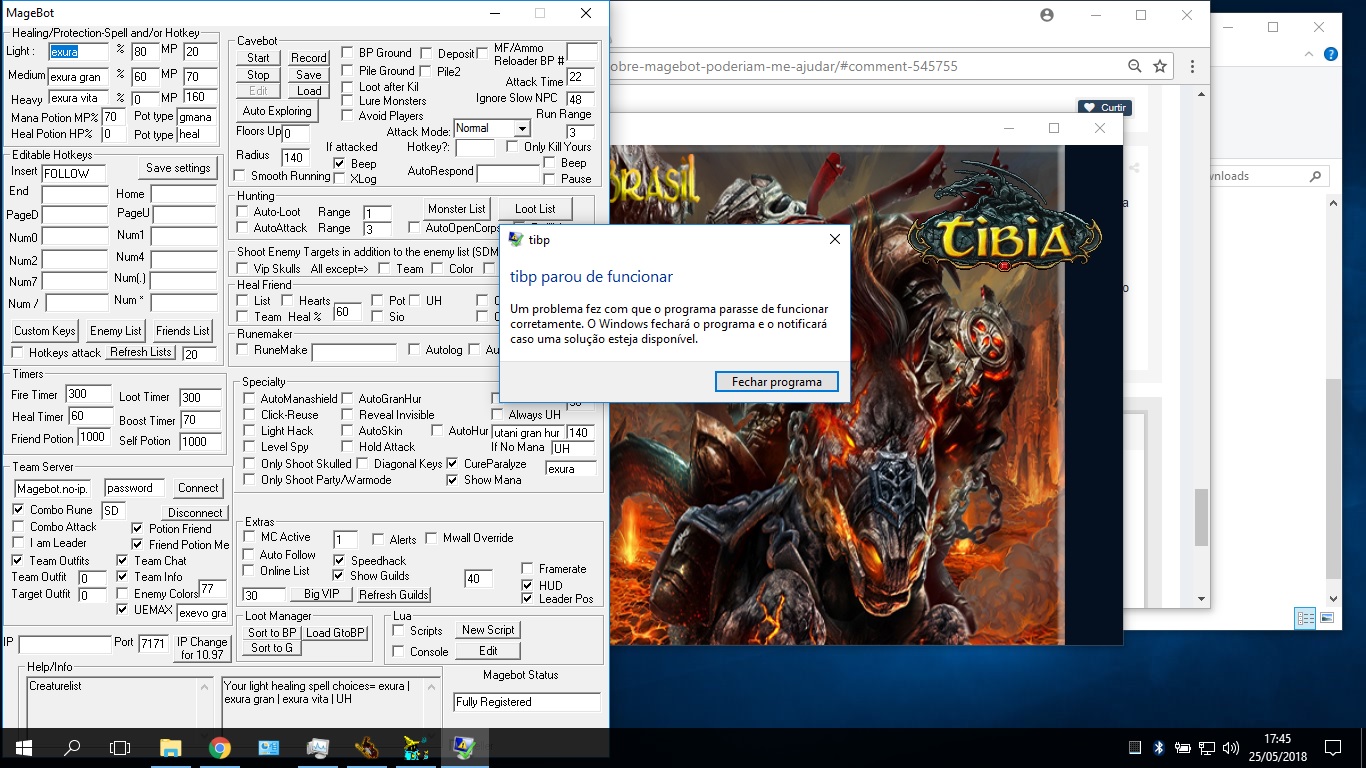Uncheck the Beep checkbox under If attacked
This screenshot has width=1366, height=768.
pos(340,163)
